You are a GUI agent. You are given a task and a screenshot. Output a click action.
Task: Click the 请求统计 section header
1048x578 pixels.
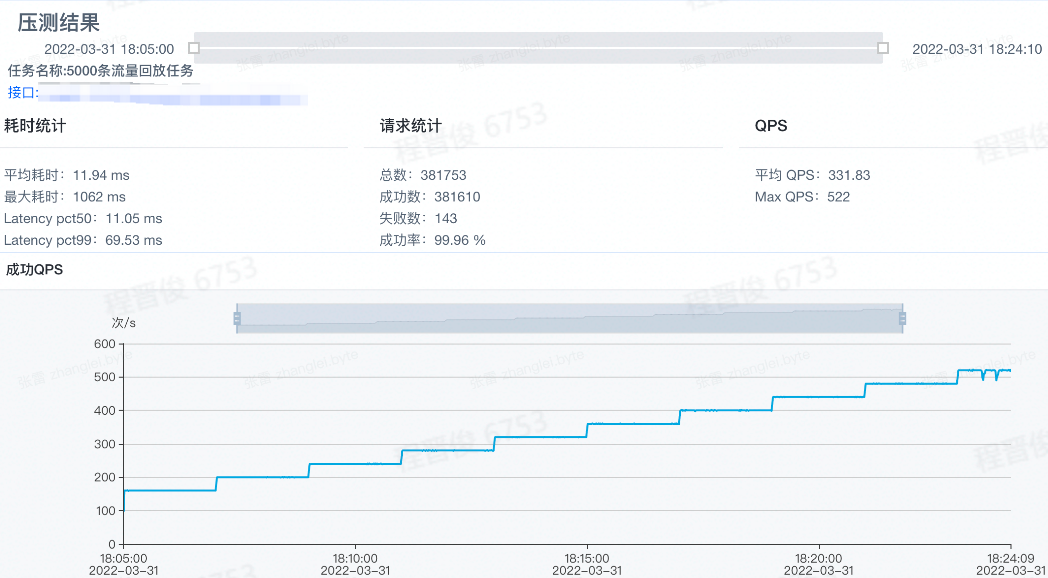pos(410,126)
